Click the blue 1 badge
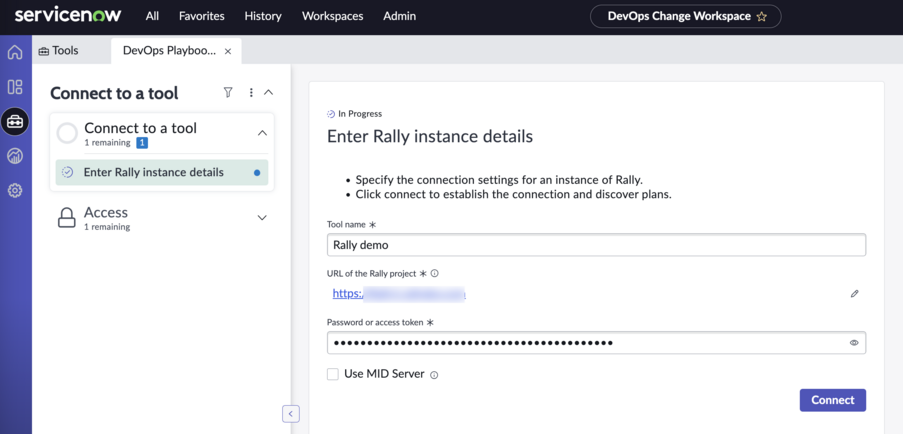This screenshot has width=903, height=434. (x=142, y=143)
